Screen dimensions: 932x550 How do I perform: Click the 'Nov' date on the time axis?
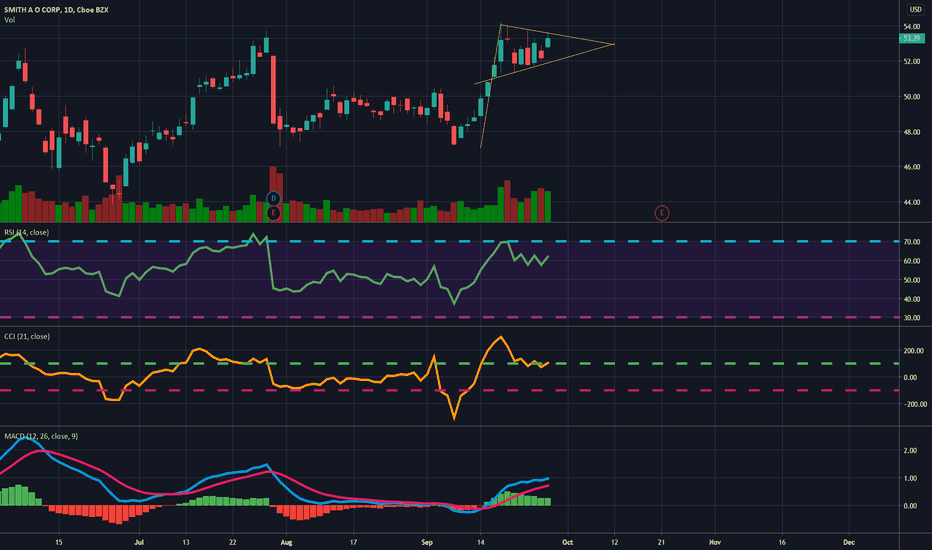[x=715, y=542]
